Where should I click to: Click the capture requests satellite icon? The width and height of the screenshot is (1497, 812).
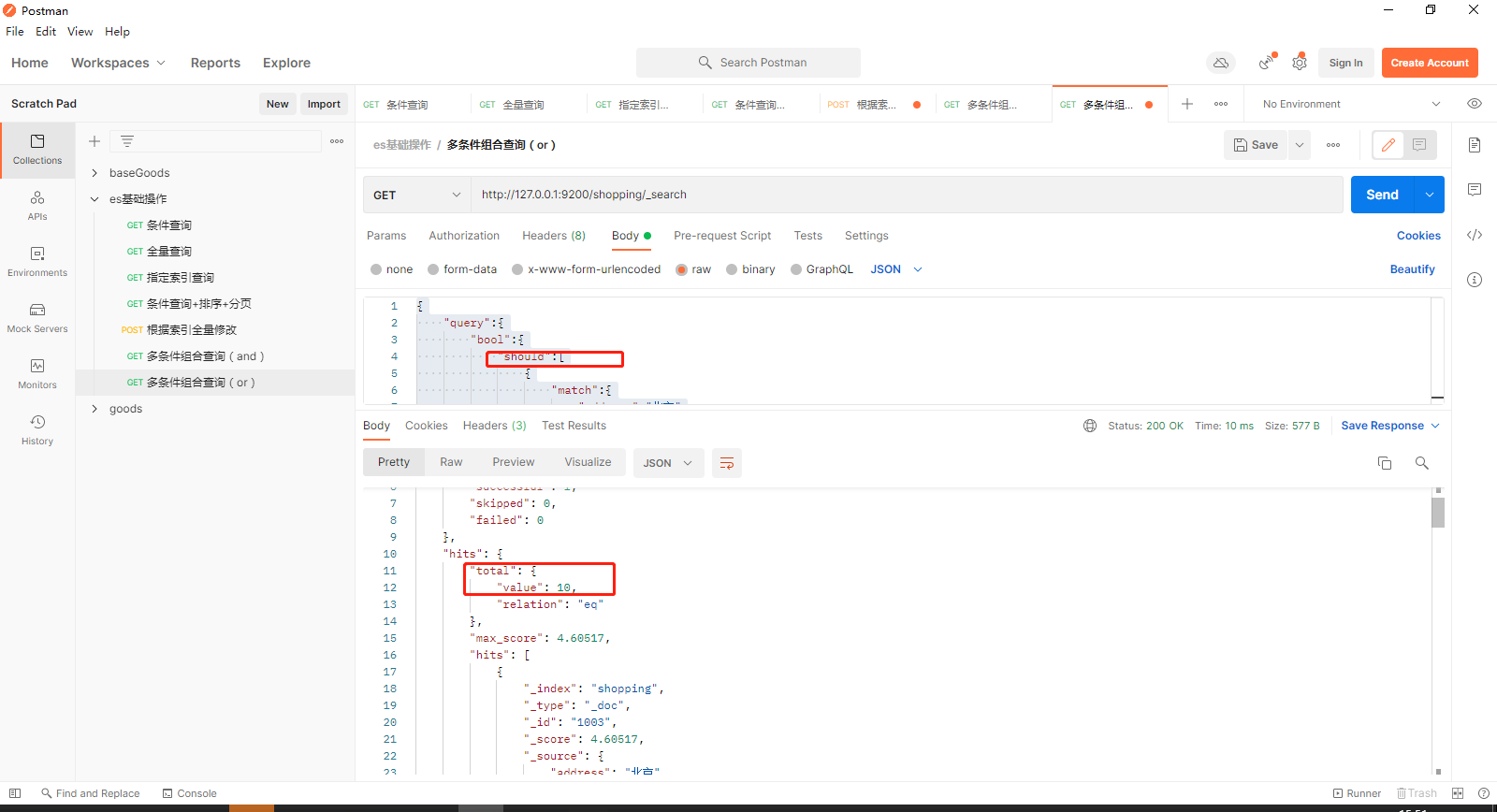click(x=1266, y=63)
